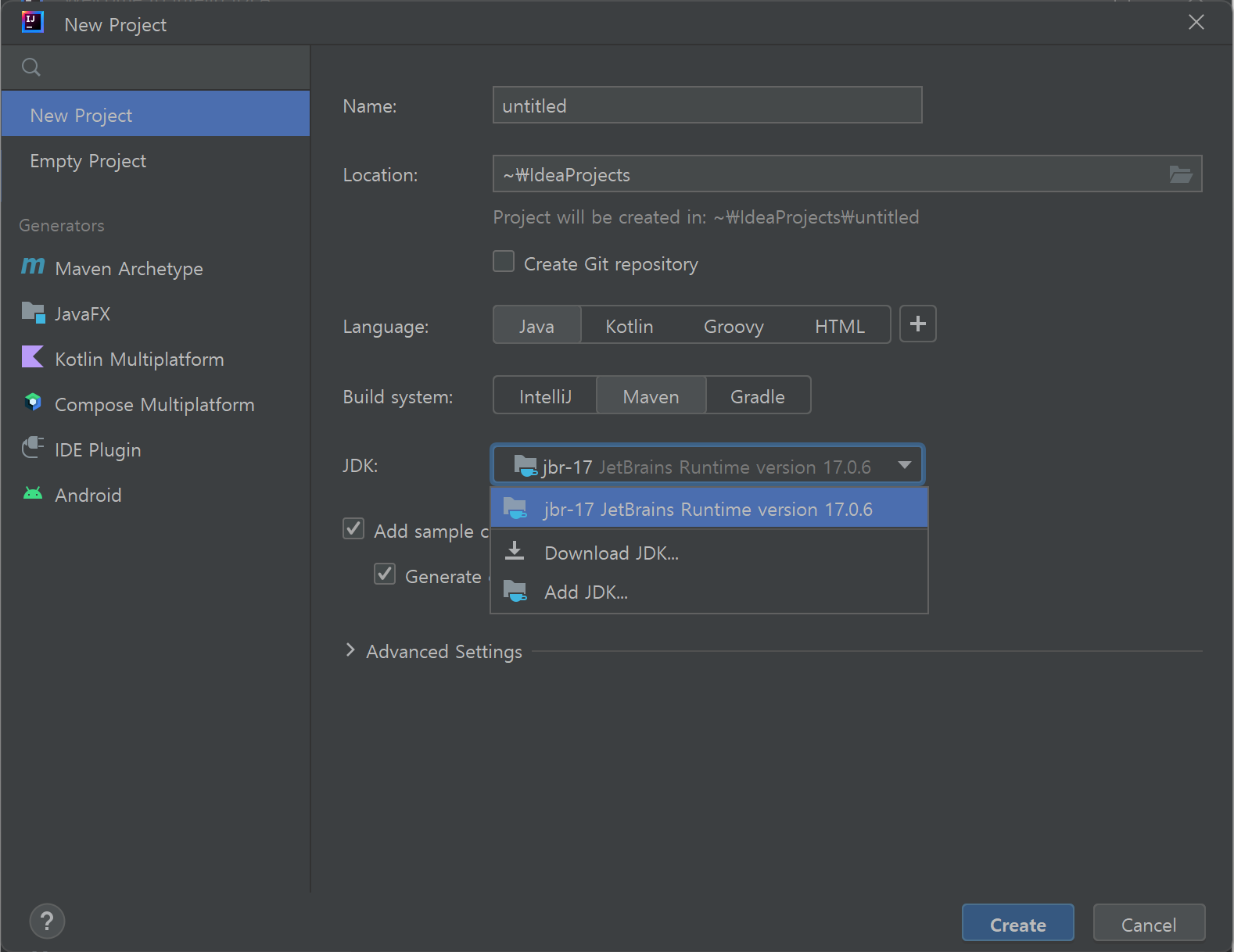Select Empty Project in sidebar
This screenshot has width=1234, height=952.
(156, 159)
